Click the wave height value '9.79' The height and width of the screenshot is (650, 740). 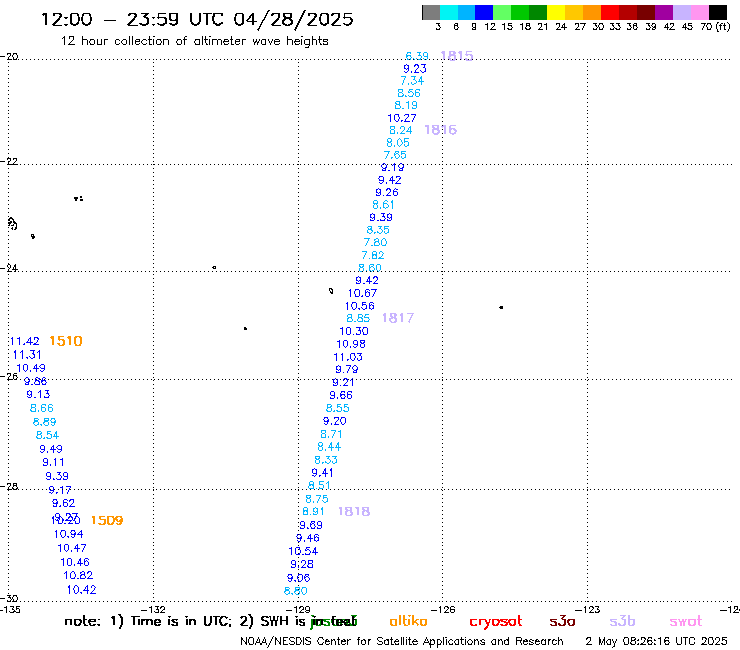tap(347, 369)
